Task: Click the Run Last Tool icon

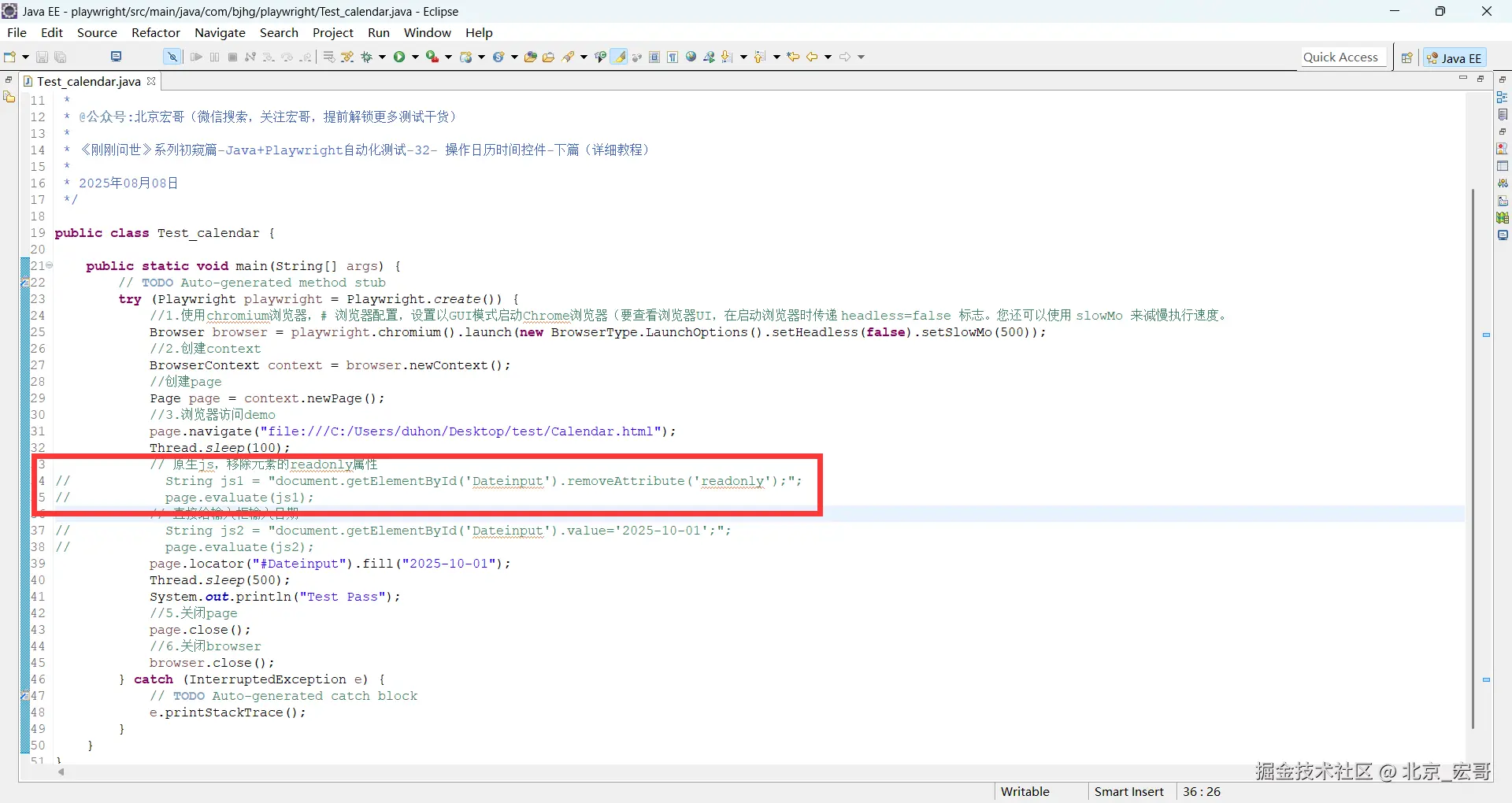Action: coord(432,57)
